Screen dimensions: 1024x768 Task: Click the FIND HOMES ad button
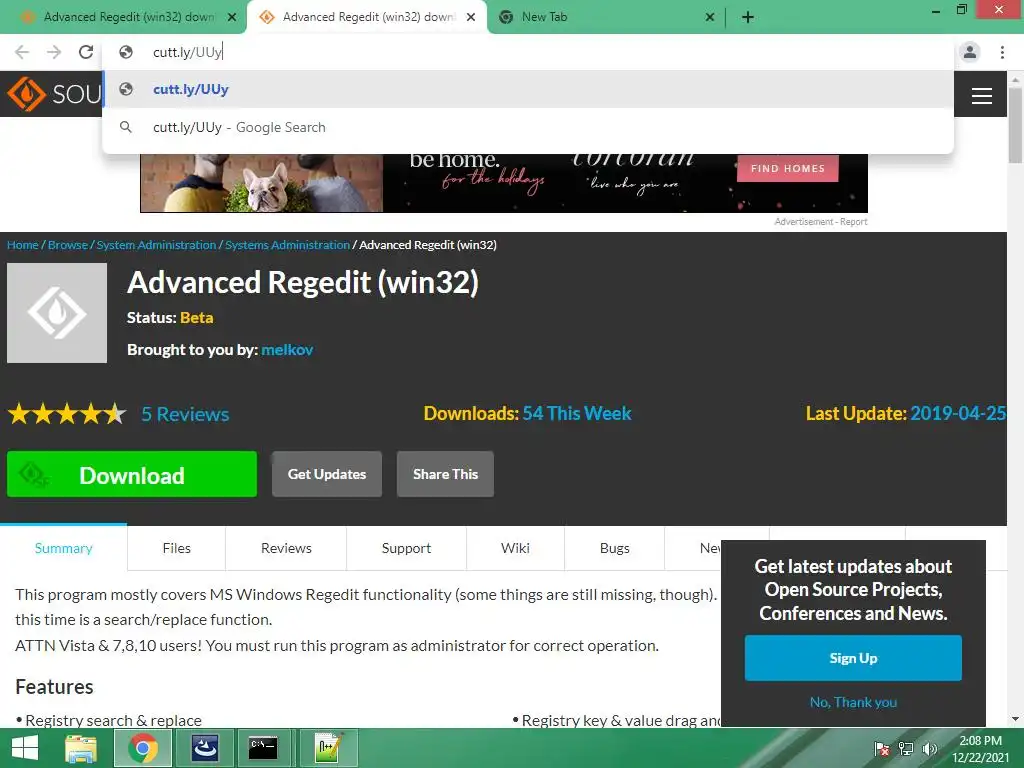(788, 168)
